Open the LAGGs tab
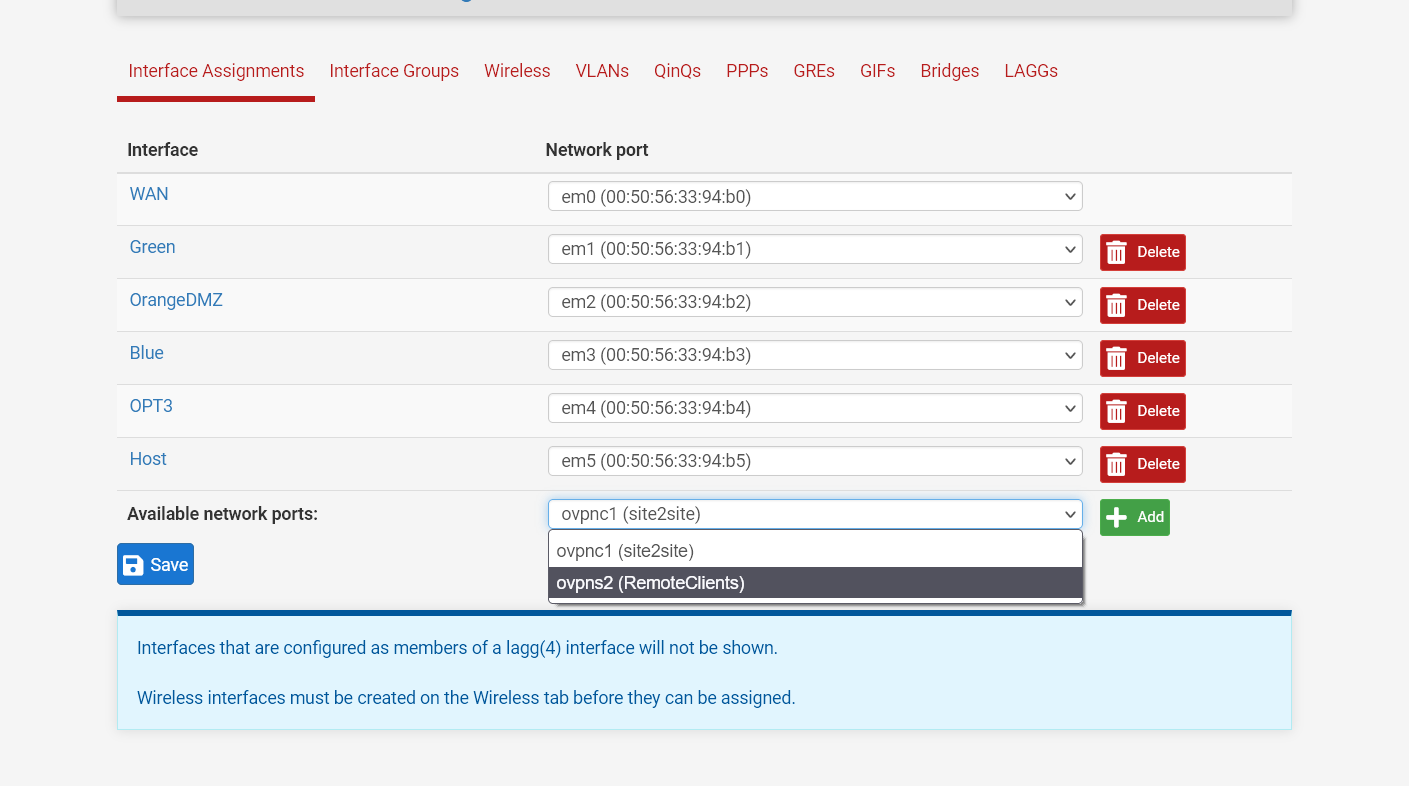 (x=1030, y=71)
